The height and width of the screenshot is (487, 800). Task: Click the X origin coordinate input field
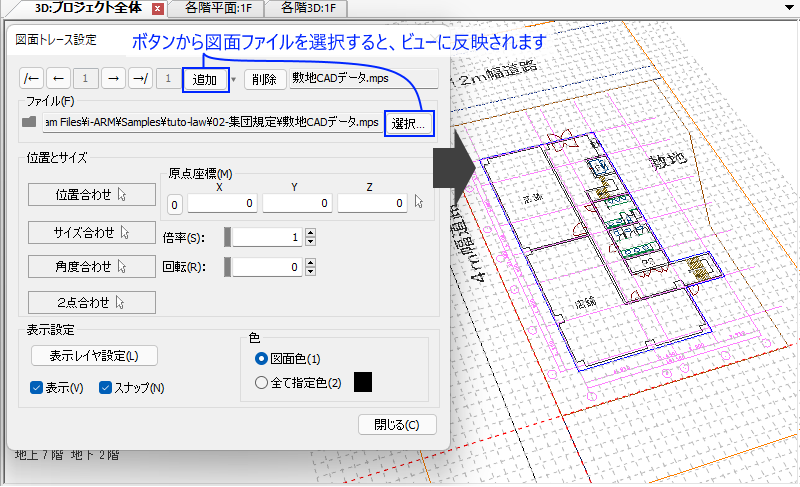pos(222,203)
